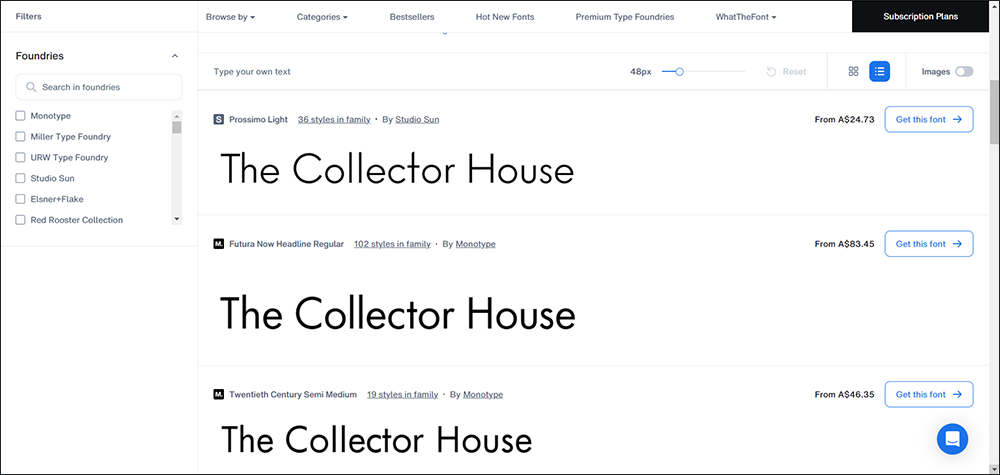Open the chat support bubble icon
The height and width of the screenshot is (475, 1000).
pyautogui.click(x=952, y=439)
